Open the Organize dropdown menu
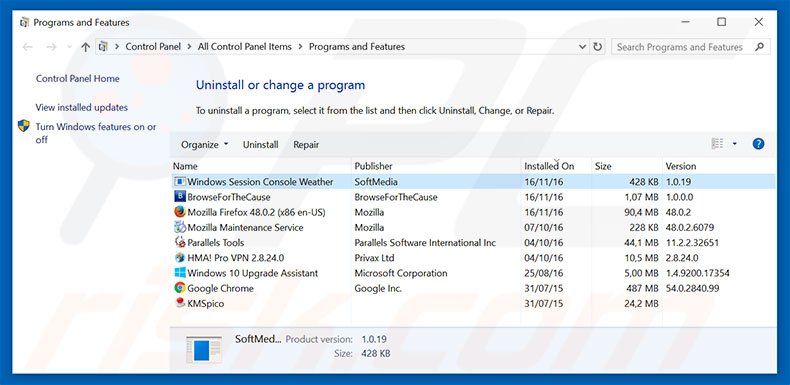The width and height of the screenshot is (790, 385). [x=205, y=145]
